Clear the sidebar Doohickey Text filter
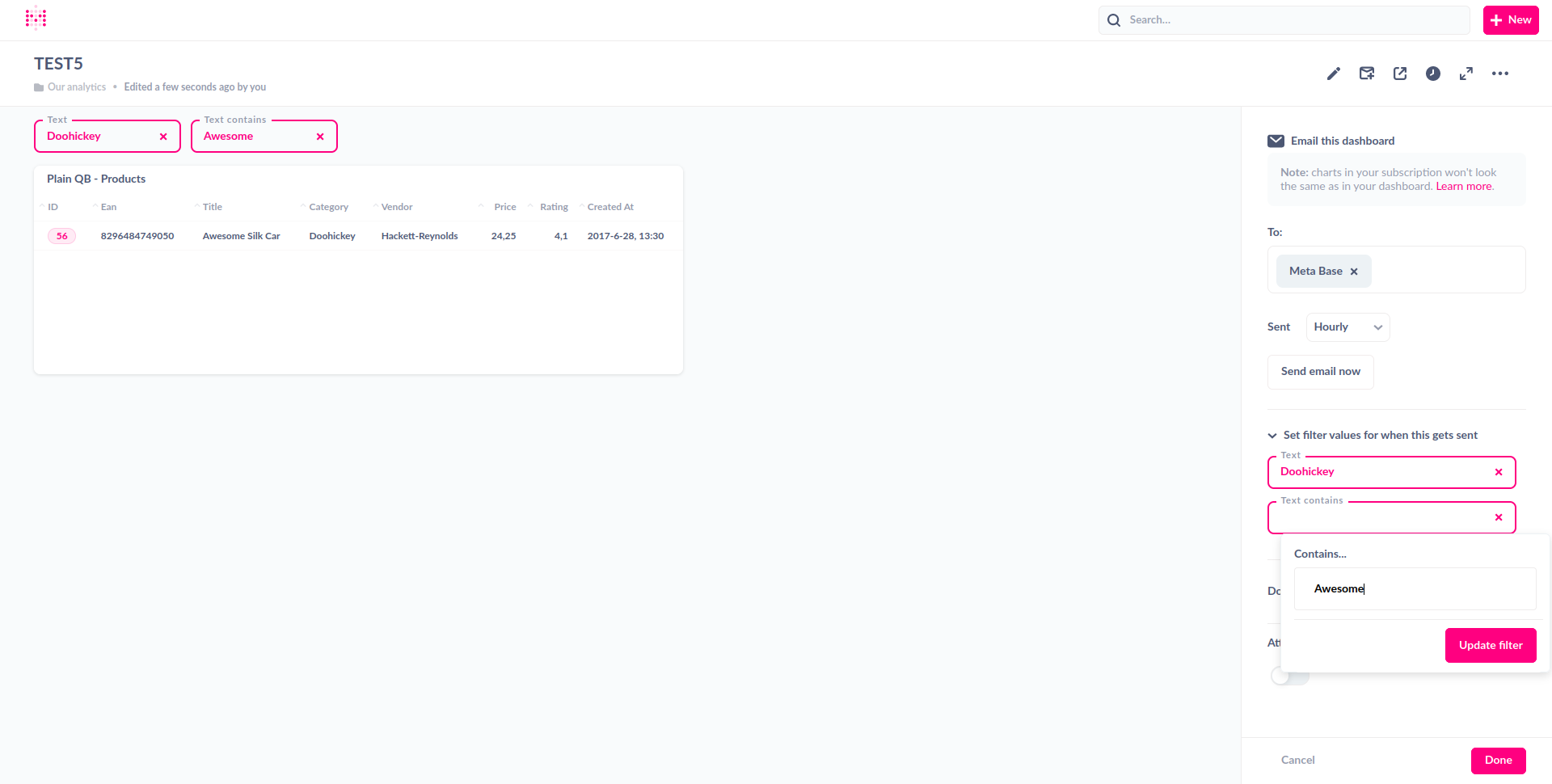The height and width of the screenshot is (784, 1552). 1499,472
